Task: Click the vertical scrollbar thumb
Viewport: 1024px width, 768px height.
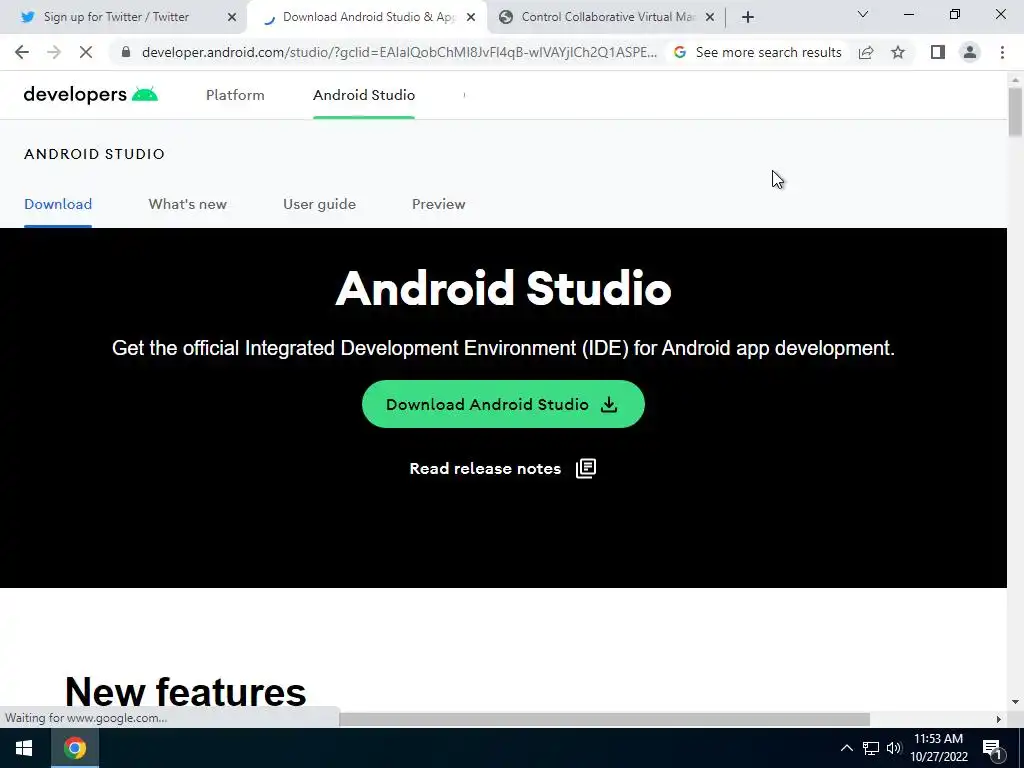Action: click(x=1015, y=111)
